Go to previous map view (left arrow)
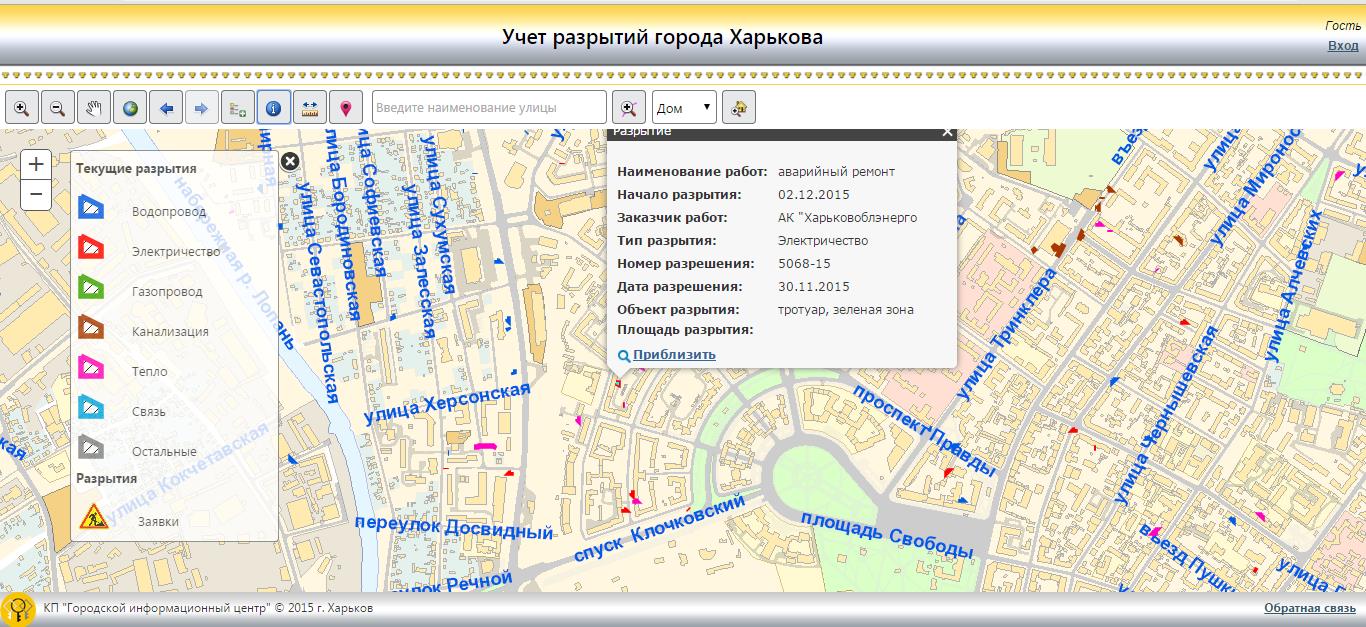Screen dimensions: 1366x627 pyautogui.click(x=166, y=107)
